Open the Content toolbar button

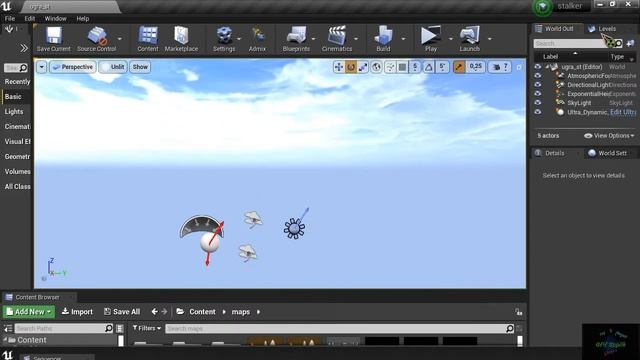pyautogui.click(x=148, y=39)
